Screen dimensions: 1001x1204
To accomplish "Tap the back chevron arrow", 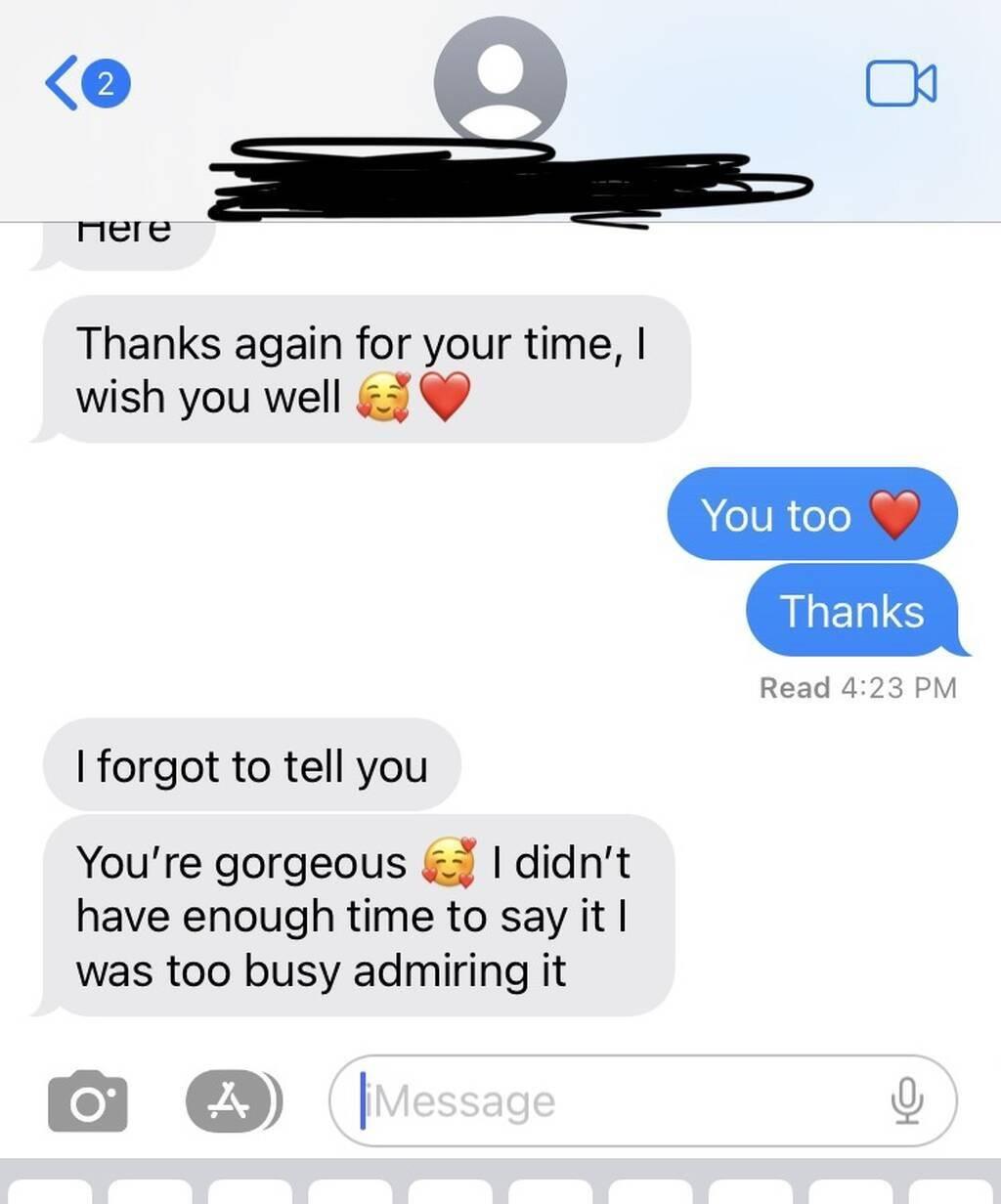I will click(59, 83).
